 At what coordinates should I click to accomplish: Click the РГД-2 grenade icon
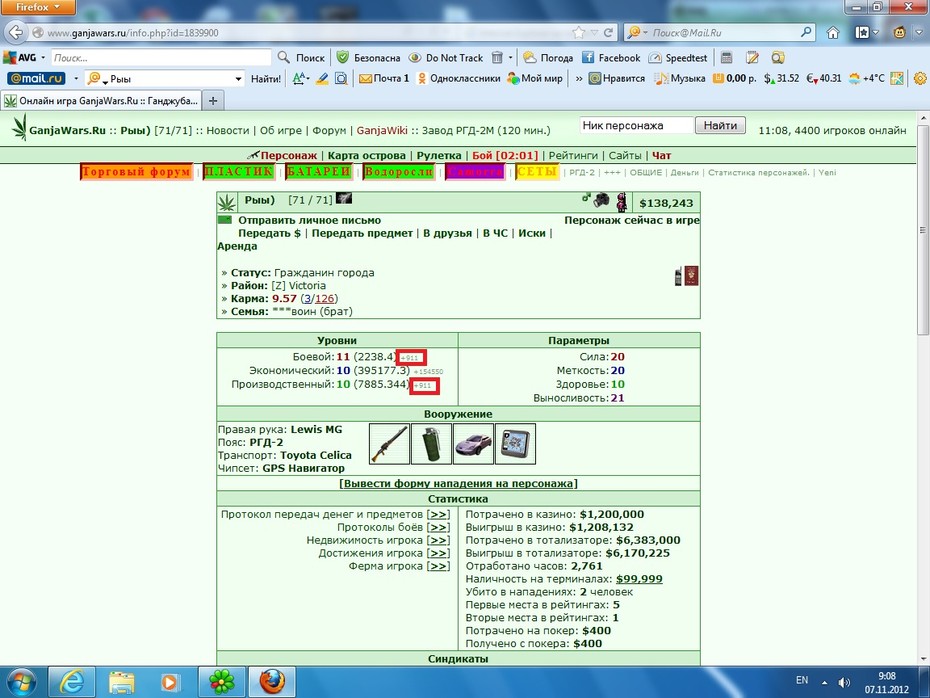pyautogui.click(x=431, y=443)
